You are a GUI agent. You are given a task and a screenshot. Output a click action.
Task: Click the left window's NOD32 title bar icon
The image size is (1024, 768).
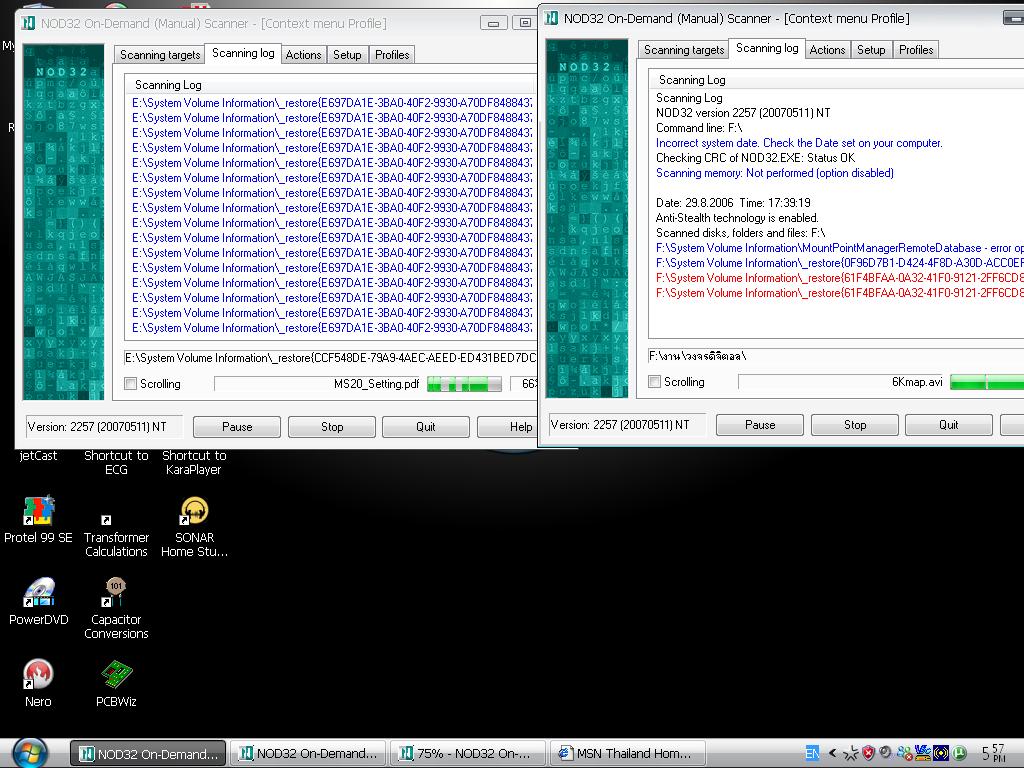[x=29, y=24]
